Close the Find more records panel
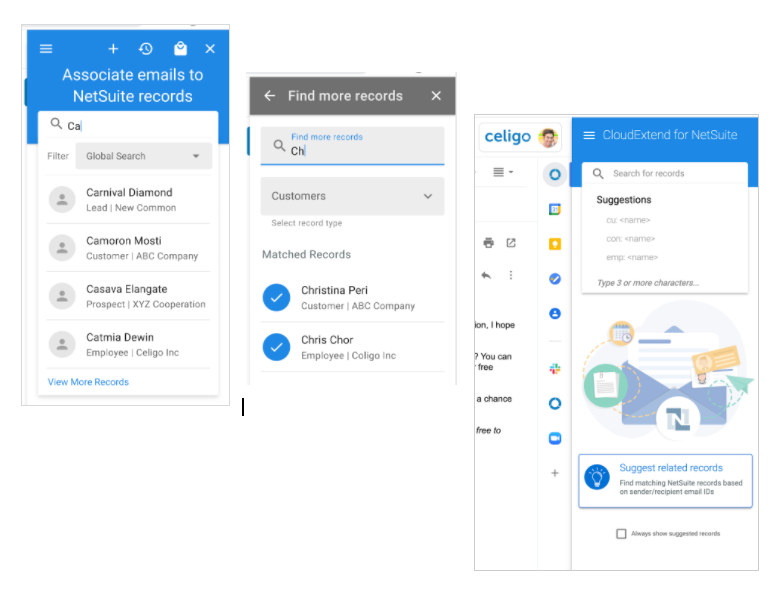 coord(436,96)
